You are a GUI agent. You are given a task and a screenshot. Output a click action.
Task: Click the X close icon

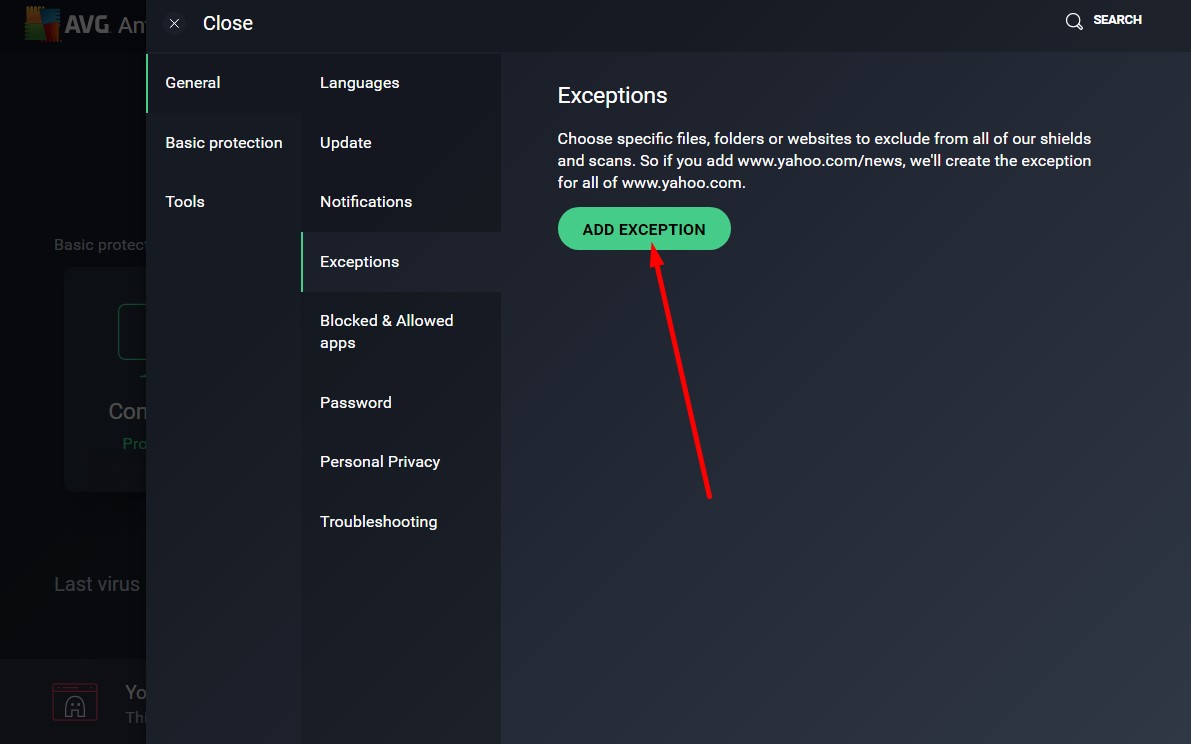tap(174, 24)
